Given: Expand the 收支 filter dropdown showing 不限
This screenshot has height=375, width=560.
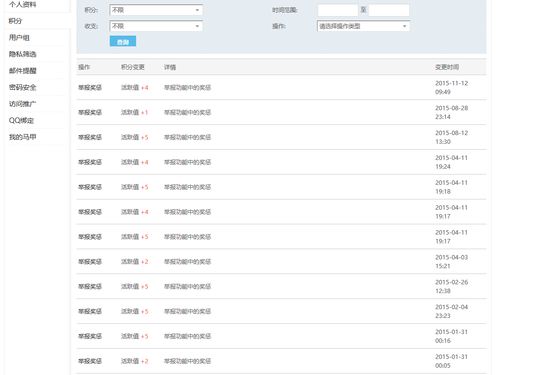Looking at the screenshot, I should [x=156, y=26].
